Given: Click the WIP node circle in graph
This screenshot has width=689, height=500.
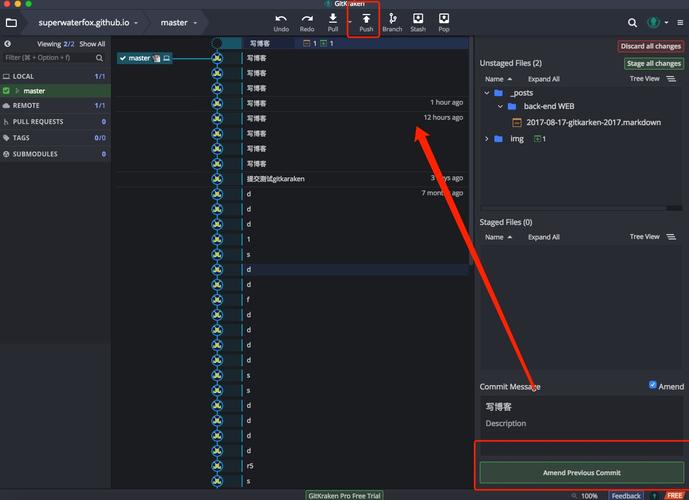Looking at the screenshot, I should tap(217, 43).
